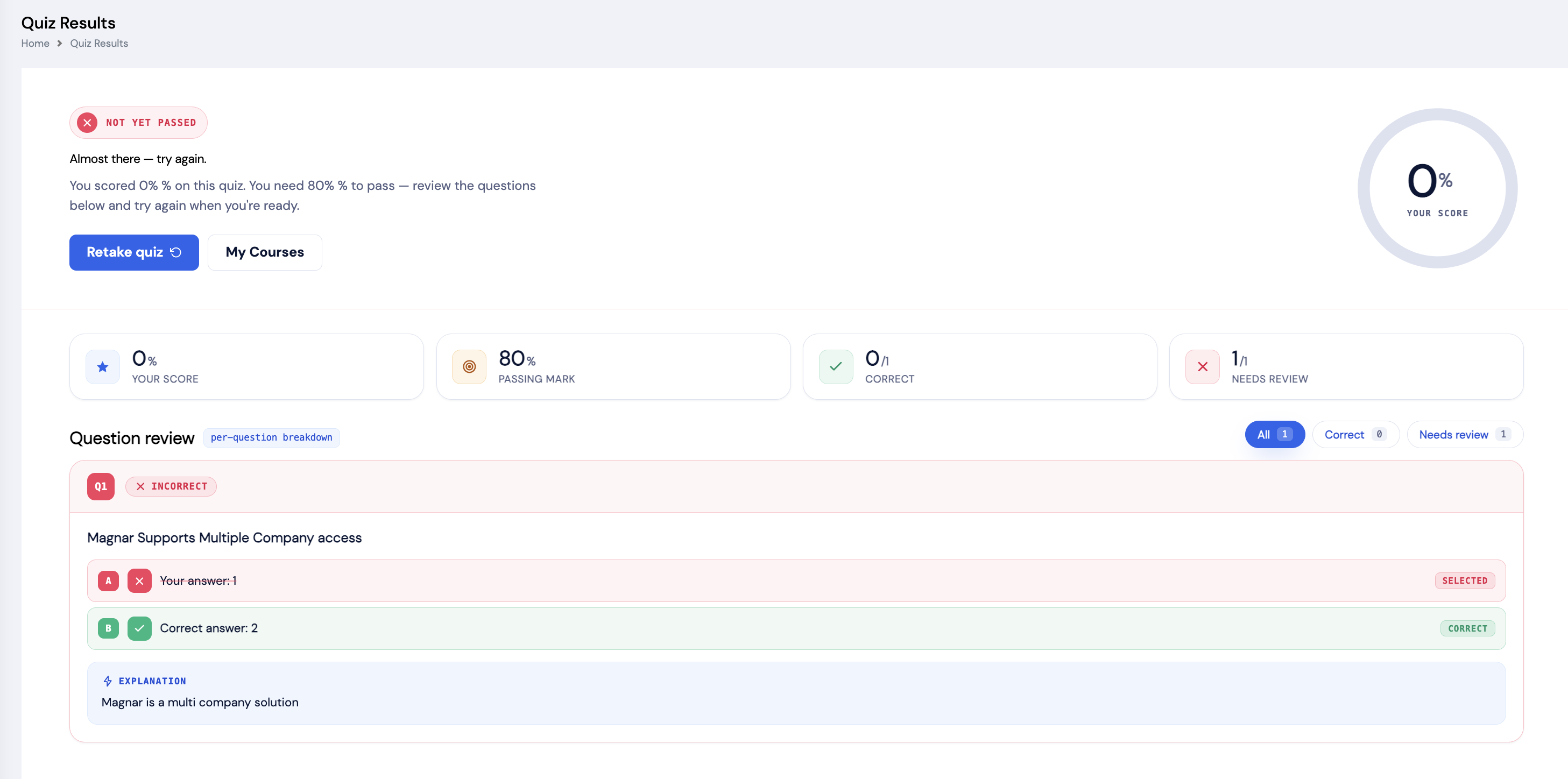Click the 80% Passing Mark value
The width and height of the screenshot is (1568, 779).
(x=517, y=358)
